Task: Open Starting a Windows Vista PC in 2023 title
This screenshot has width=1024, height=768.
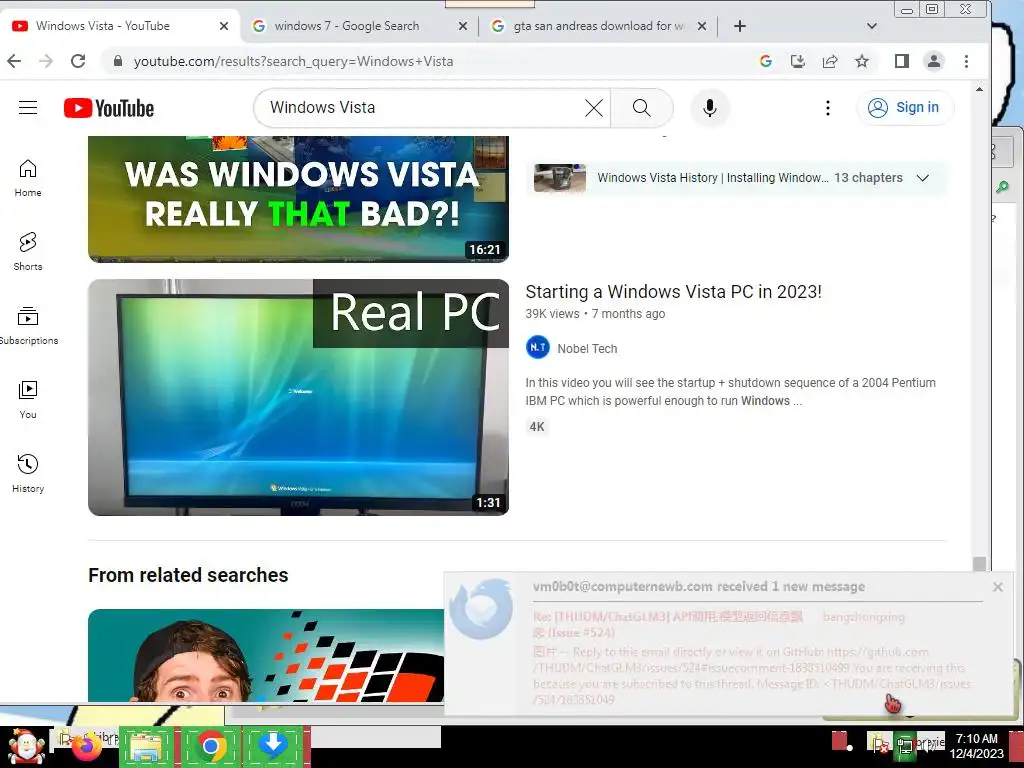Action: [673, 292]
